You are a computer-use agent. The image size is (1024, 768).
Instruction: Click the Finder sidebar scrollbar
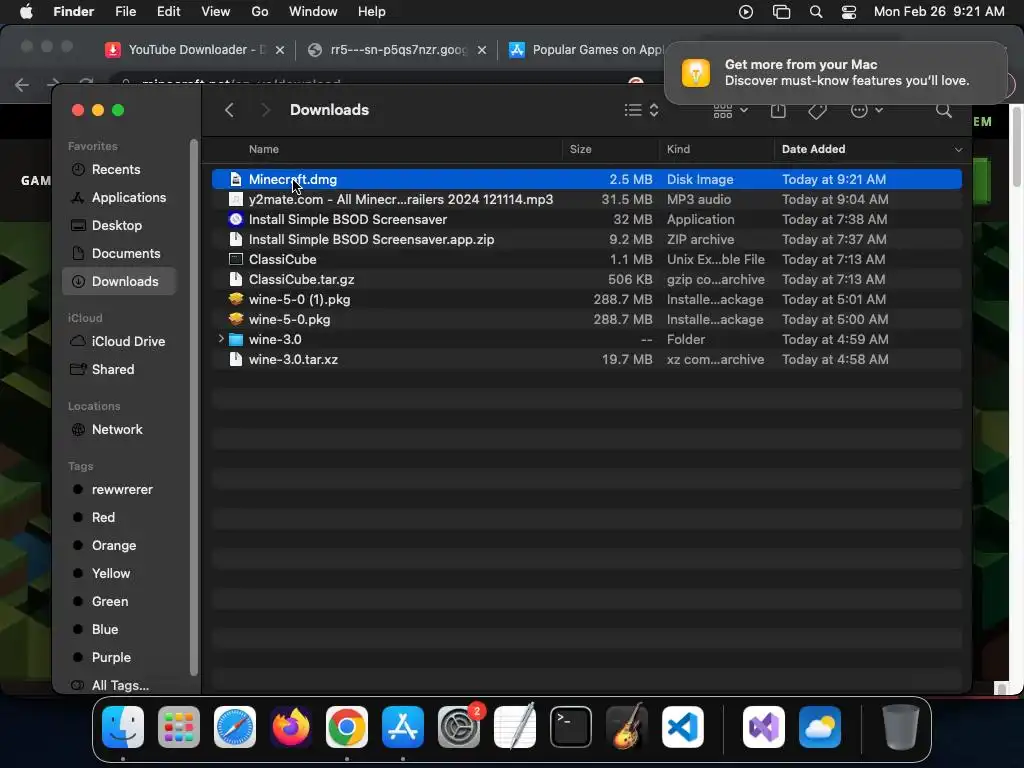click(x=193, y=408)
